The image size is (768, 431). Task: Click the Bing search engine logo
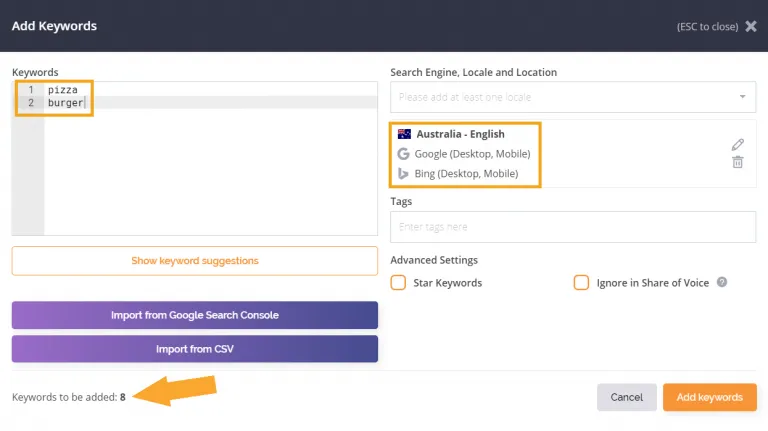point(403,173)
